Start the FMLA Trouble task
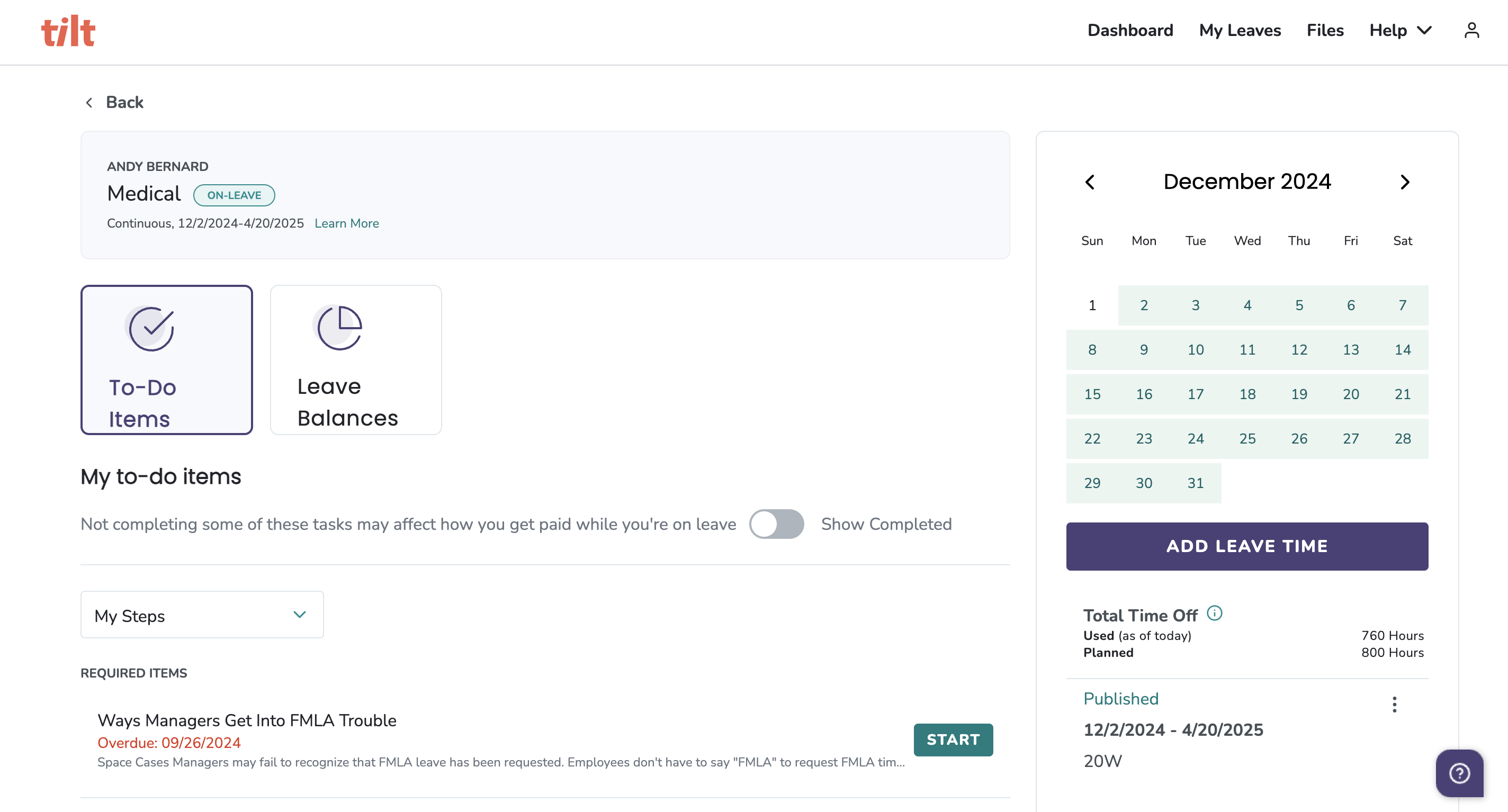This screenshot has height=812, width=1508. pos(953,739)
